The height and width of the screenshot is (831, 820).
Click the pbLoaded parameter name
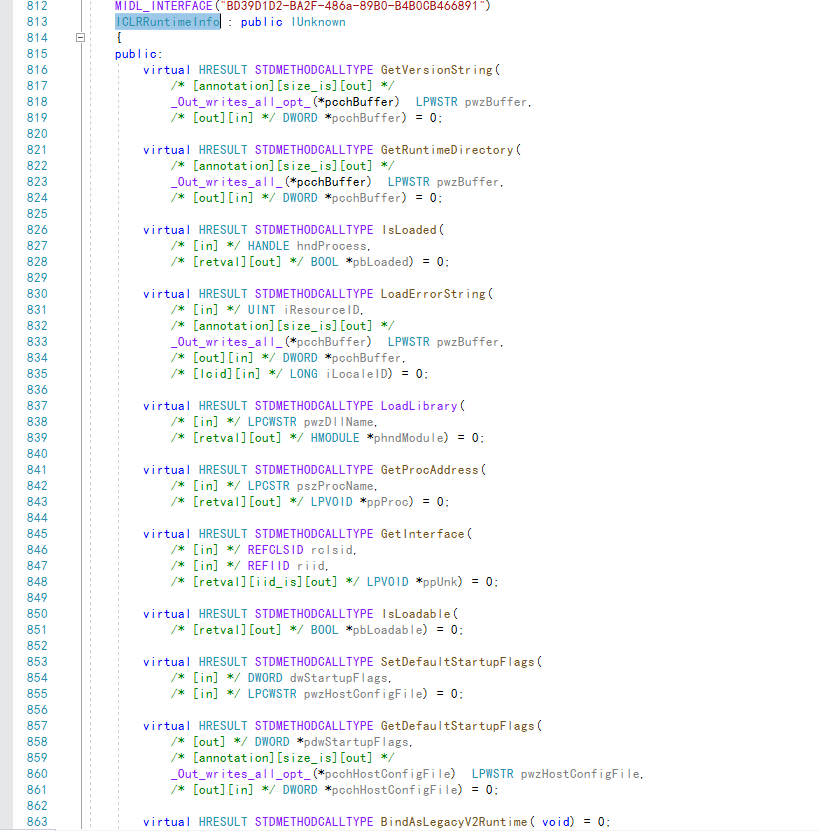click(381, 262)
